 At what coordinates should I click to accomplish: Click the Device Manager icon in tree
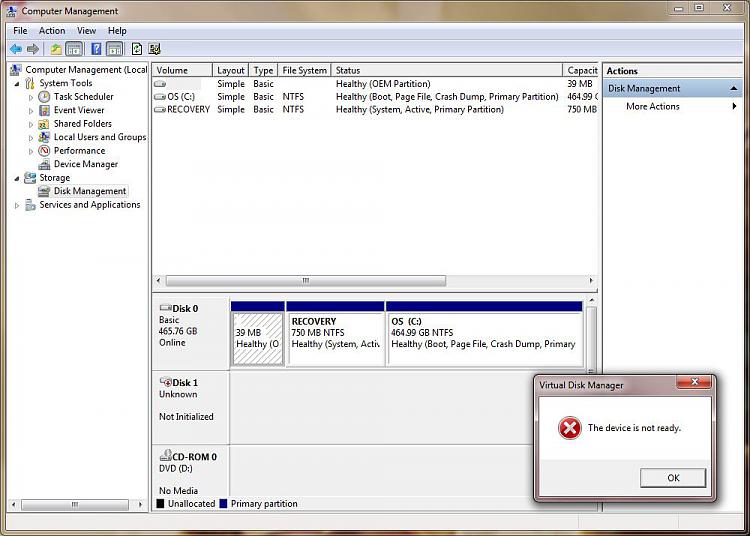[x=44, y=164]
